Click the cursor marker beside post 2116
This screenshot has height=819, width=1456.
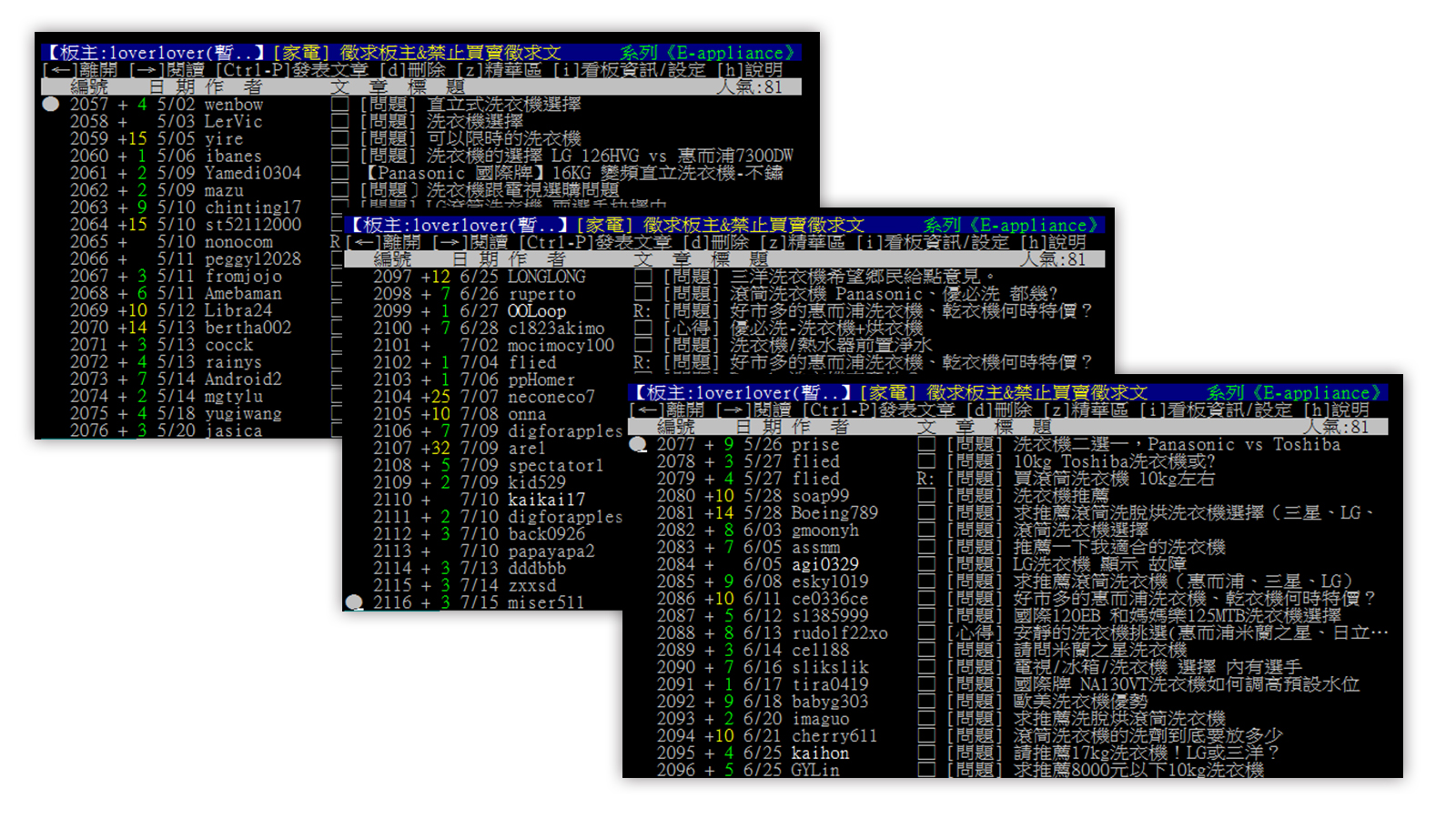point(354,602)
